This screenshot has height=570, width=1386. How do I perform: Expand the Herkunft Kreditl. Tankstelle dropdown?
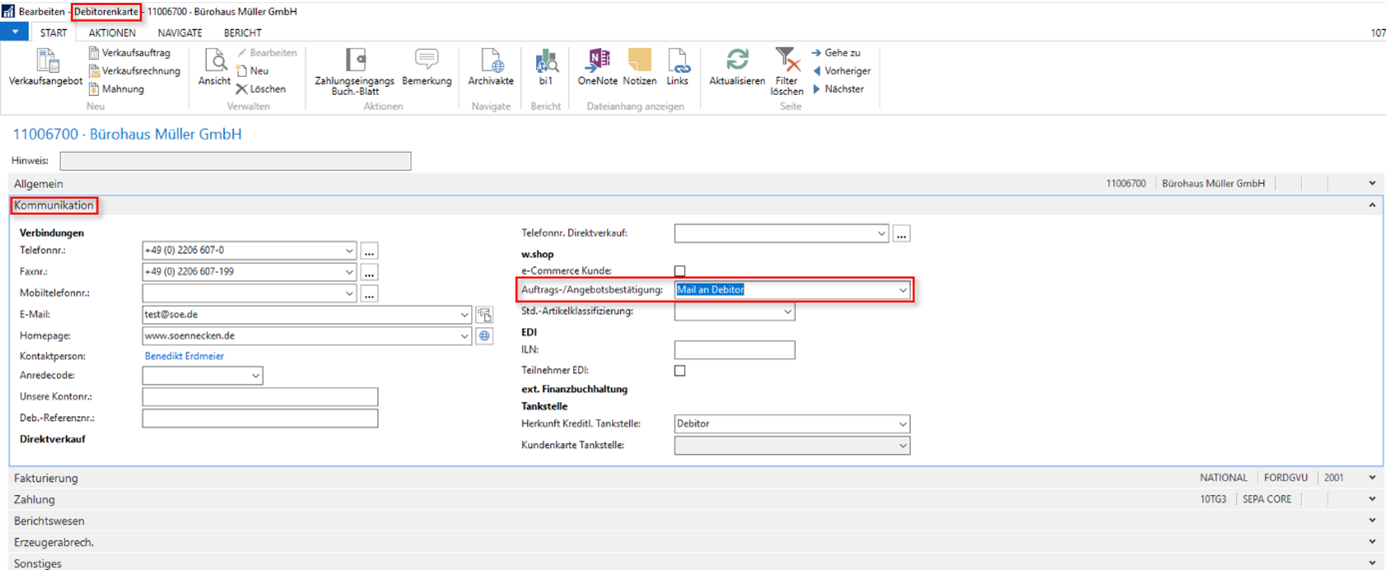(x=902, y=424)
